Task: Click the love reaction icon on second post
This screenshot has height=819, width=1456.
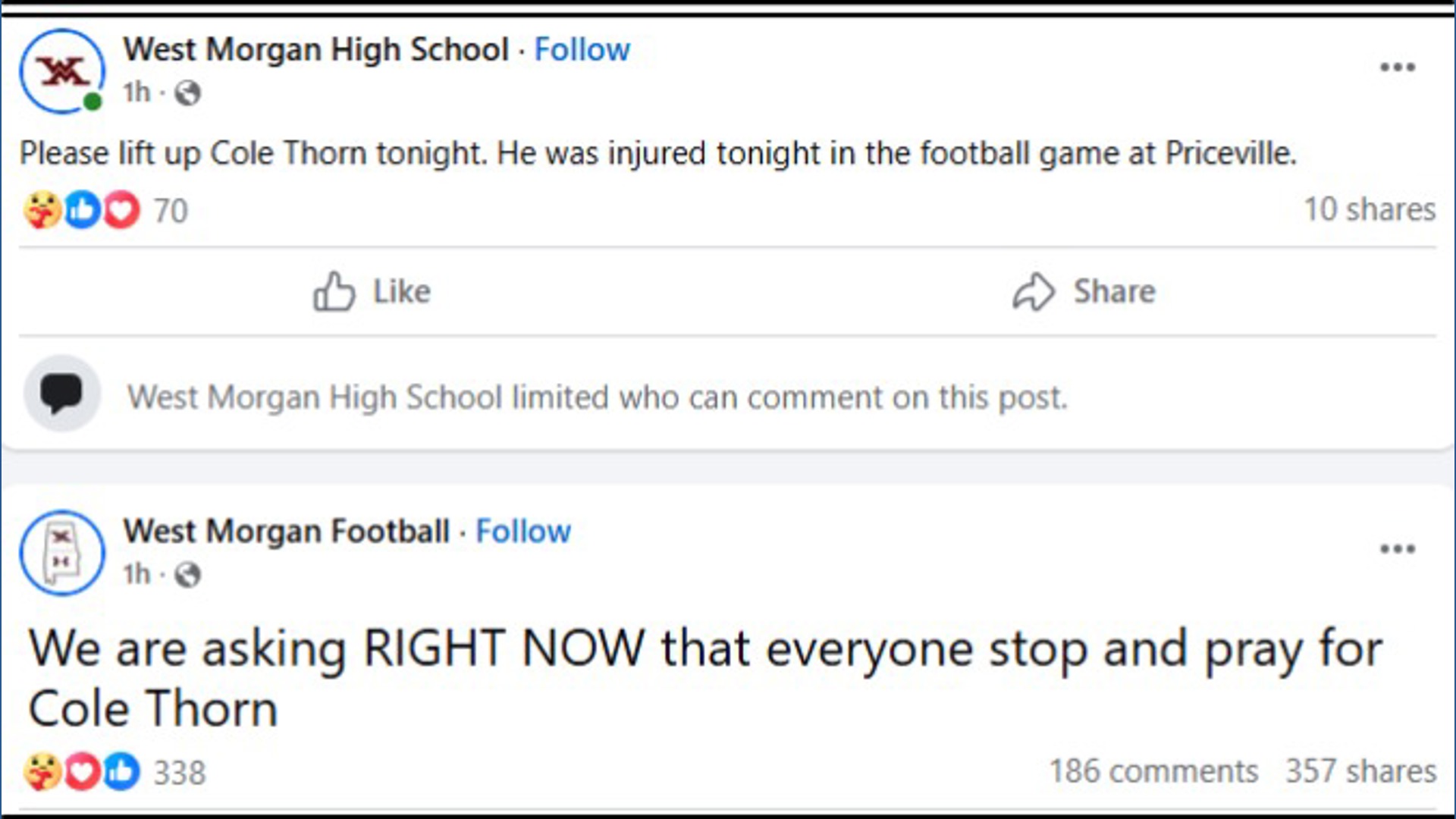Action: tap(83, 772)
